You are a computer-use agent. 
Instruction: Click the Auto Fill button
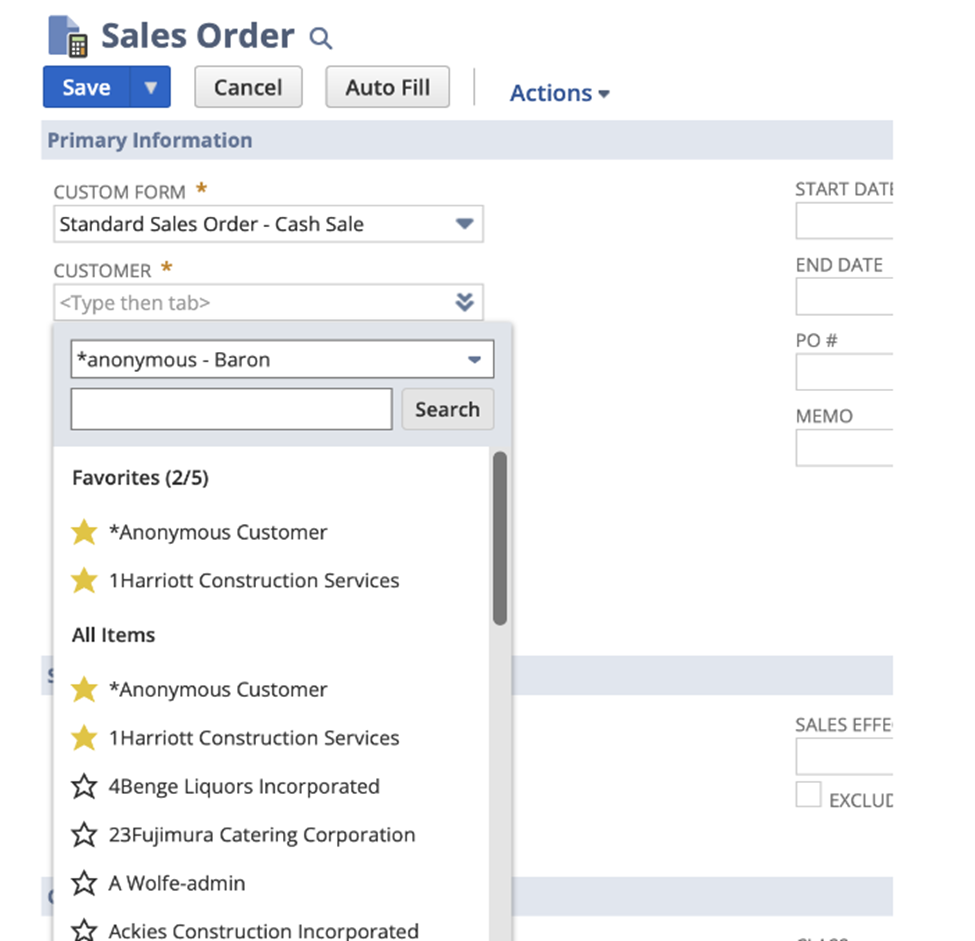click(x=387, y=87)
